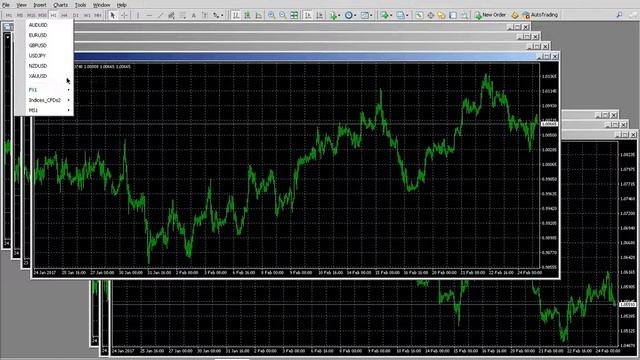Switch chart to bar chart style
The height and width of the screenshot is (360, 640).
point(236,15)
